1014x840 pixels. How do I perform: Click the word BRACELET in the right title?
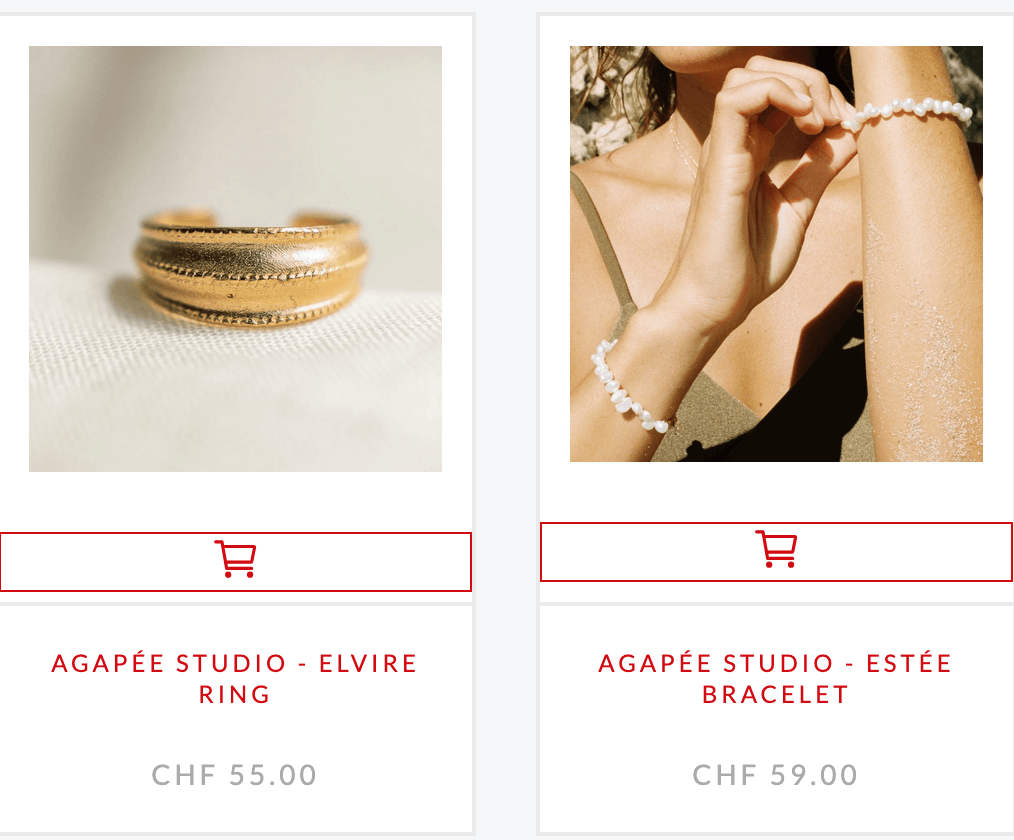coord(775,695)
